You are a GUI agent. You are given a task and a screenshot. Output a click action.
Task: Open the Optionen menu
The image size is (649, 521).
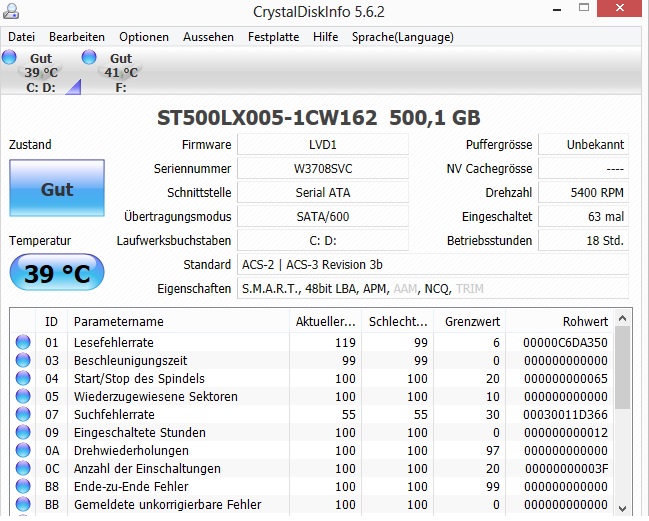point(144,37)
